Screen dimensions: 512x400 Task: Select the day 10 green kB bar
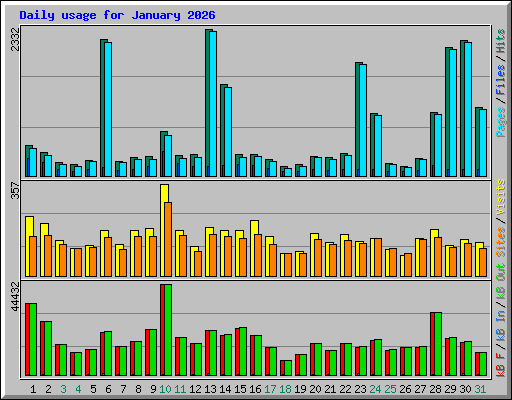168,330
